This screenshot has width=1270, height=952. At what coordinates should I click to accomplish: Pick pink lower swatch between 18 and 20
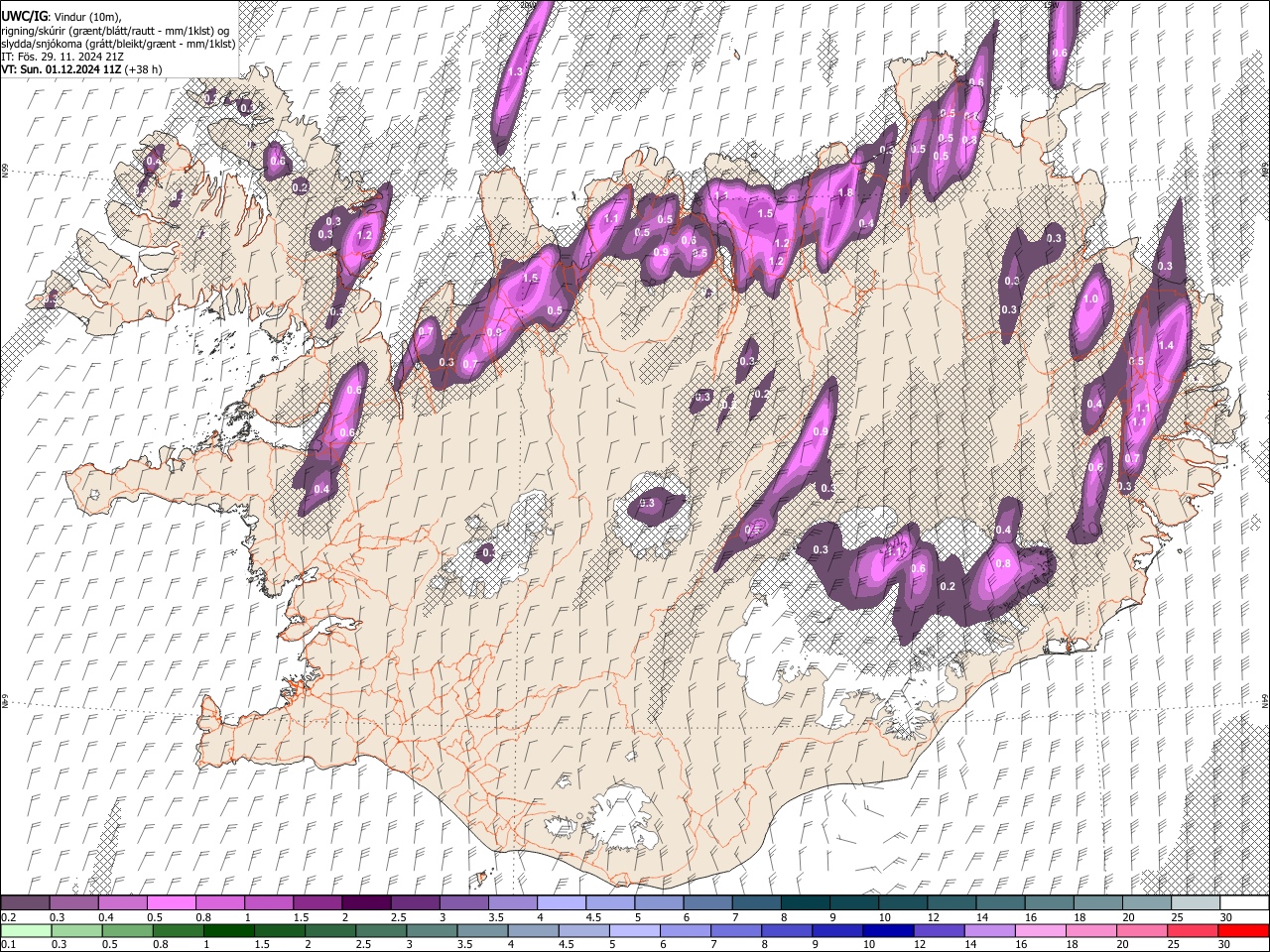[1092, 930]
